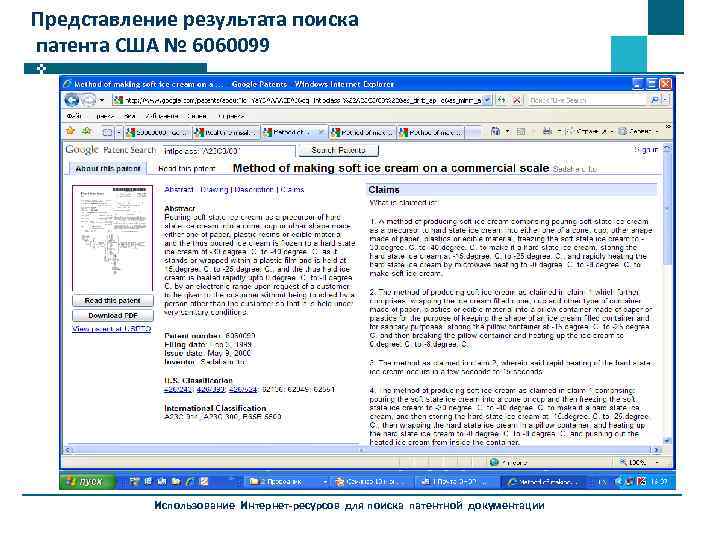Click the Internet zone globe icon
The image size is (720, 540).
pos(494,462)
